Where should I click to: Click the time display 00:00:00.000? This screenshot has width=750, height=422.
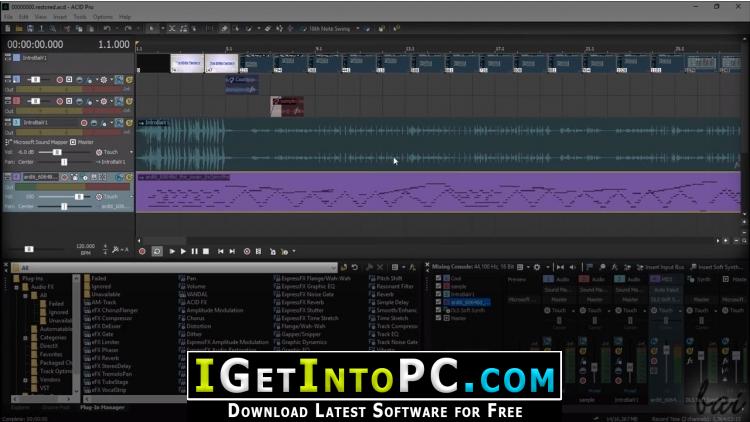(35, 44)
